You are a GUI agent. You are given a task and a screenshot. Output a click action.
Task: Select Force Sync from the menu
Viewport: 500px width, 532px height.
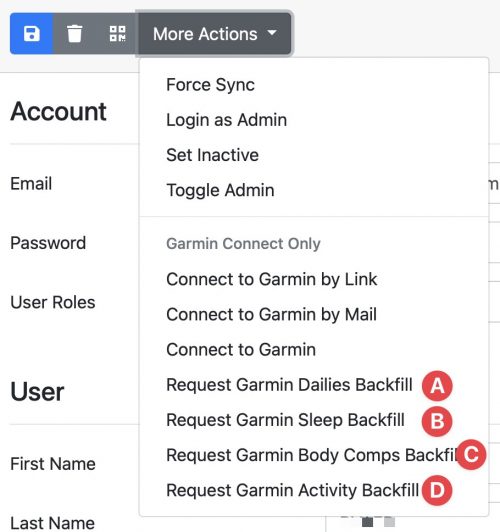coord(314,85)
